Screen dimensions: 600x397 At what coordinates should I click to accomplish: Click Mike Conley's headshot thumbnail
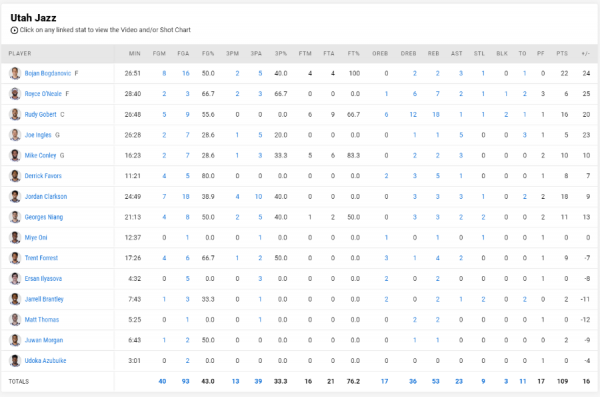point(15,155)
